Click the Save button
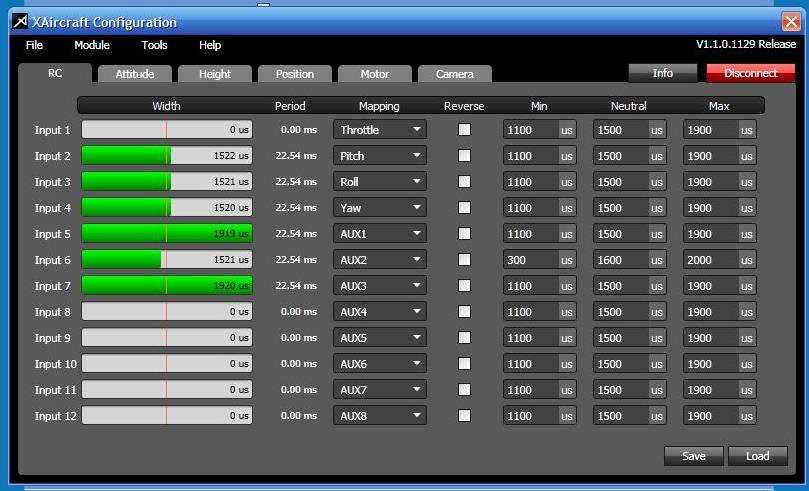This screenshot has width=809, height=491. pyautogui.click(x=694, y=456)
